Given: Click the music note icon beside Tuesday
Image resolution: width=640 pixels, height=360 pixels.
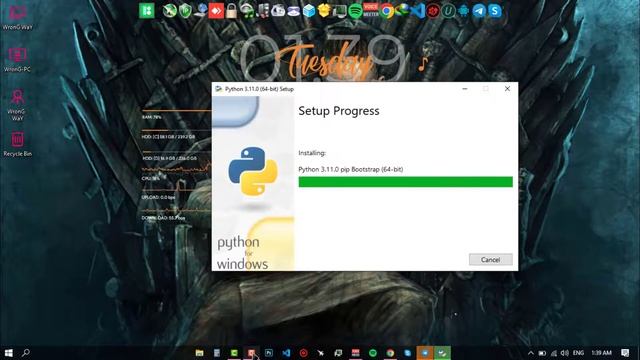Looking at the screenshot, I should 423,64.
